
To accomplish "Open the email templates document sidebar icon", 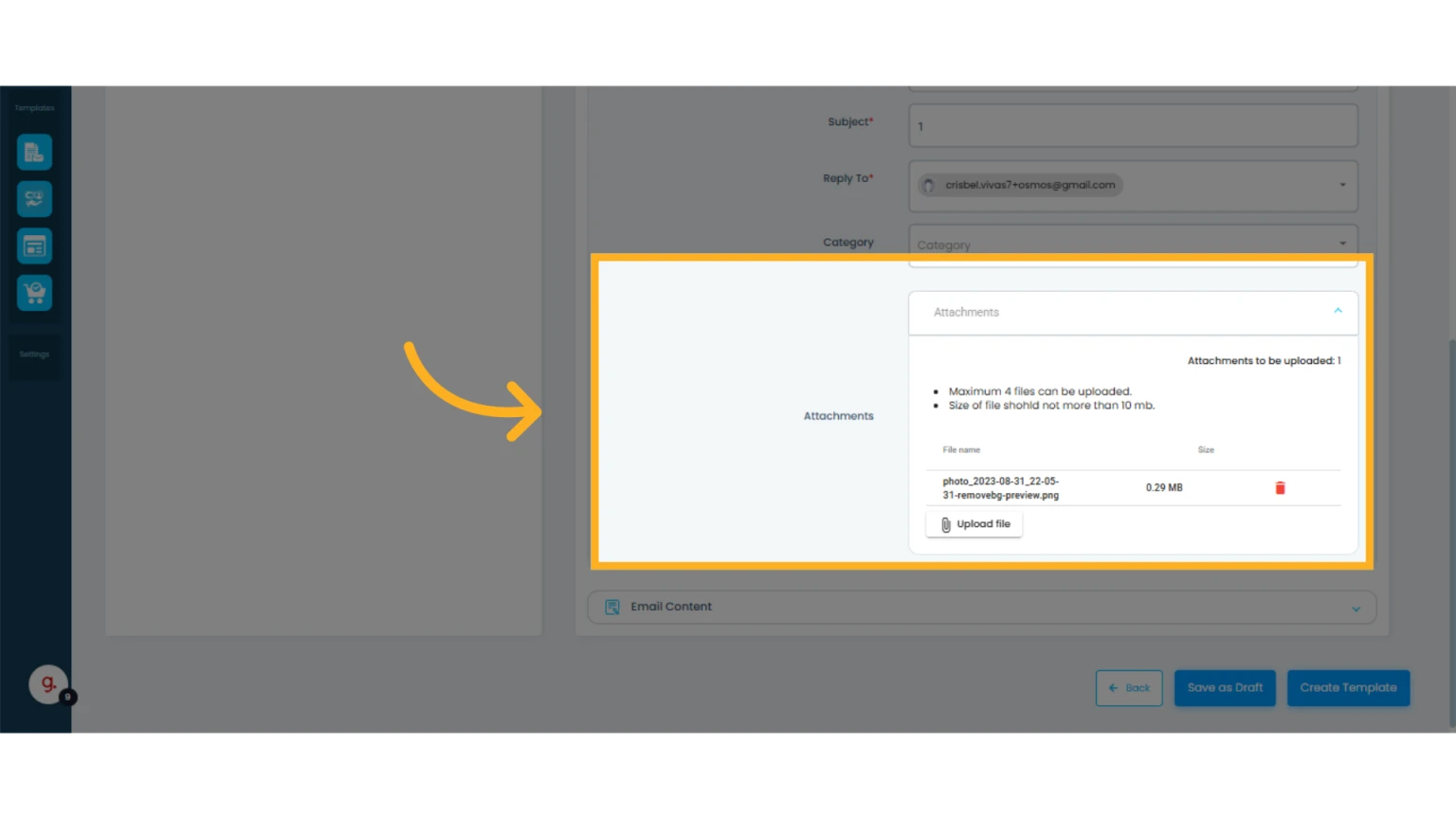I will tap(34, 152).
